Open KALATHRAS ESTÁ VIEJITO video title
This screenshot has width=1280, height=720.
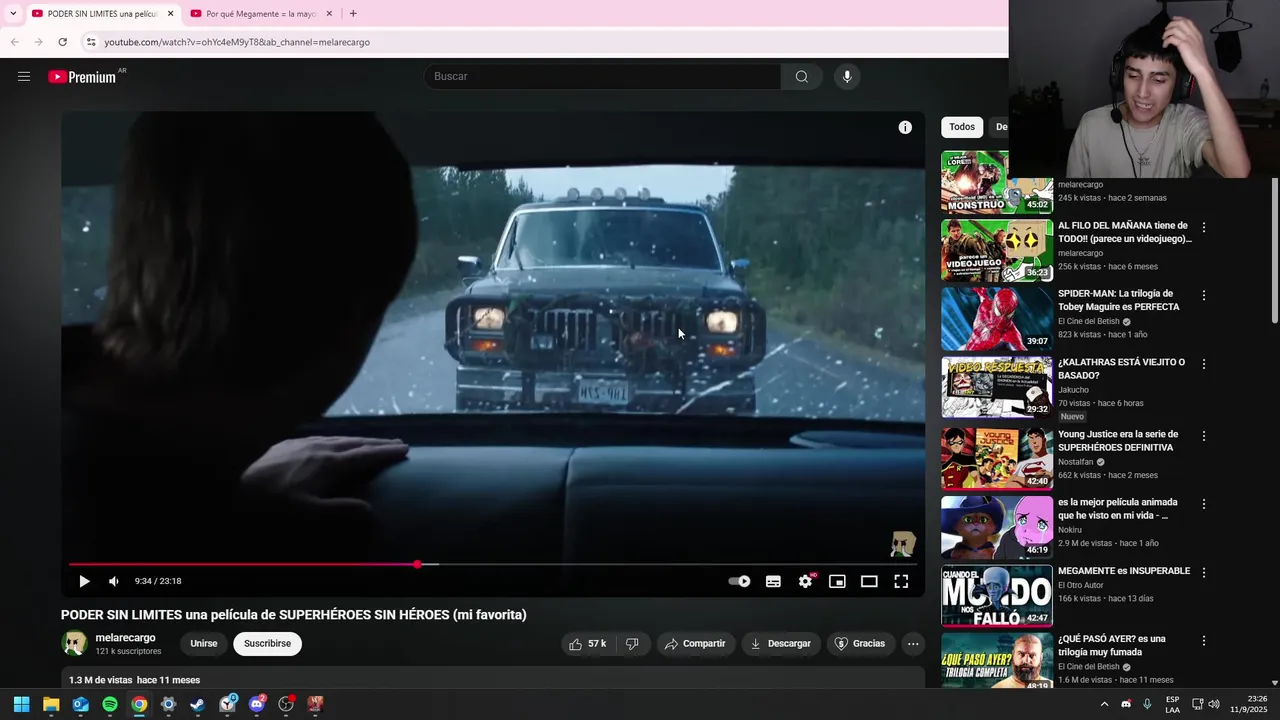(1121, 369)
